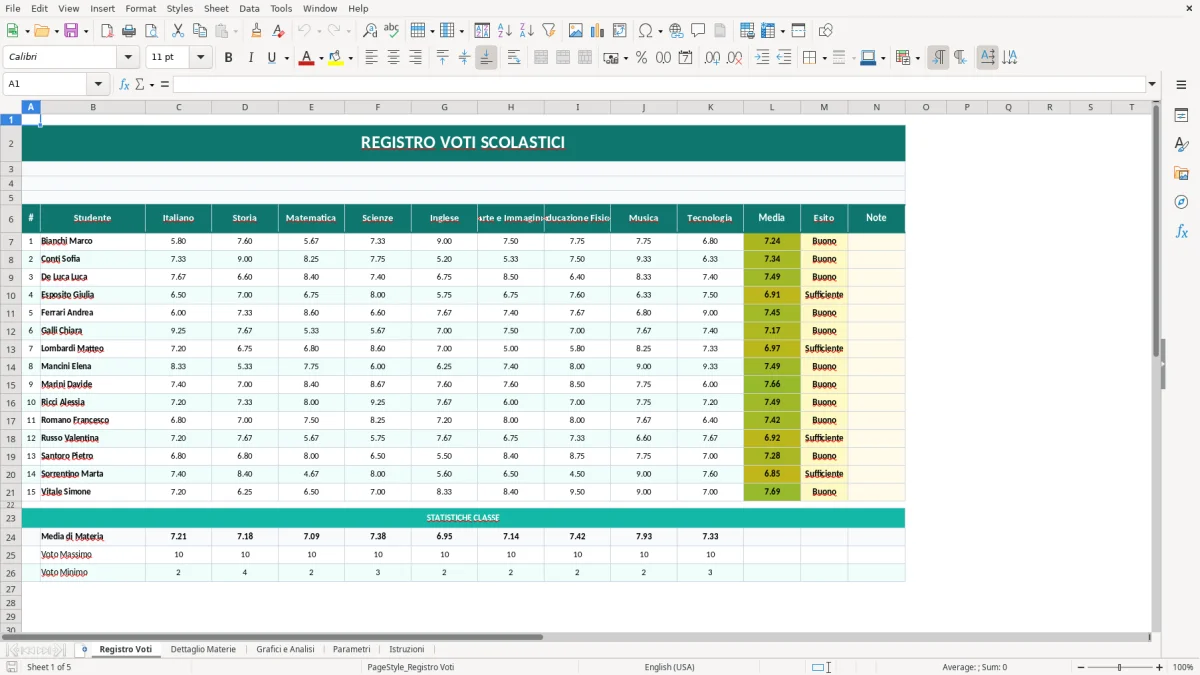1200x675 pixels.
Task: Click the Cut scissors icon
Action: pyautogui.click(x=178, y=31)
